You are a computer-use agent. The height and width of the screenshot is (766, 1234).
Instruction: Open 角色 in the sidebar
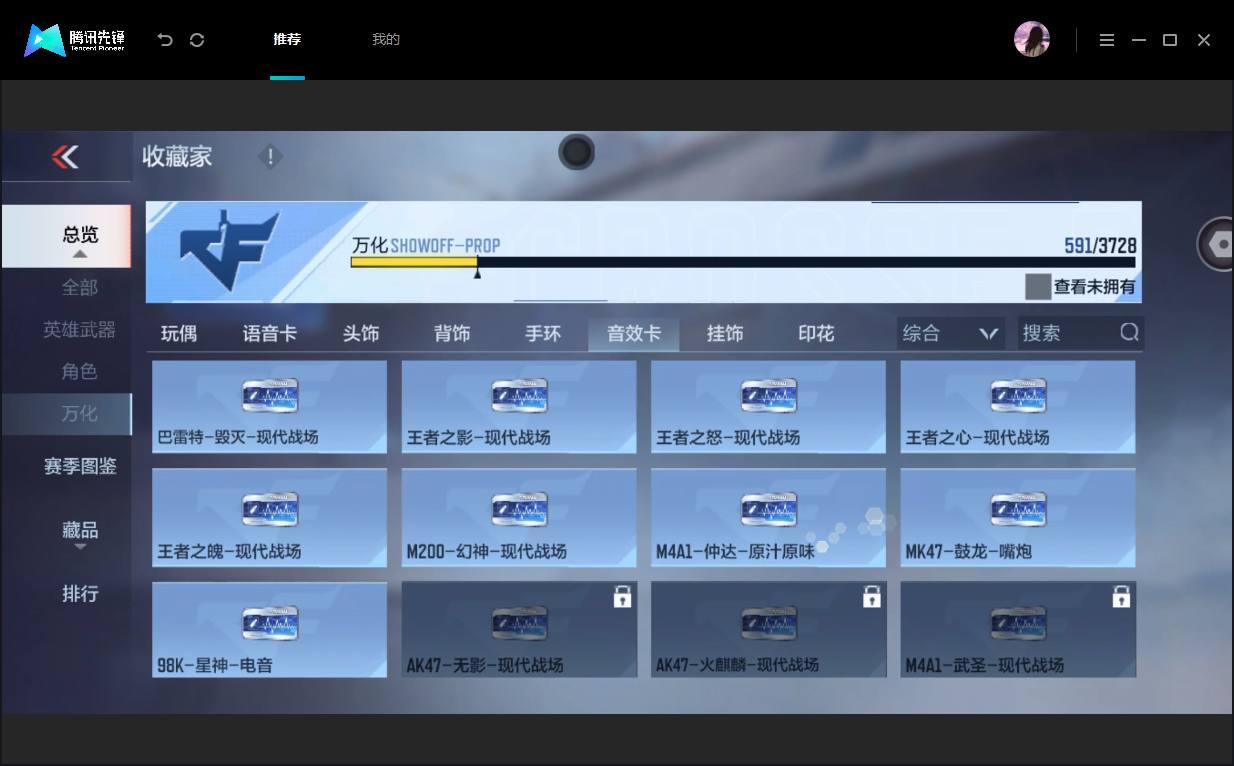point(80,371)
